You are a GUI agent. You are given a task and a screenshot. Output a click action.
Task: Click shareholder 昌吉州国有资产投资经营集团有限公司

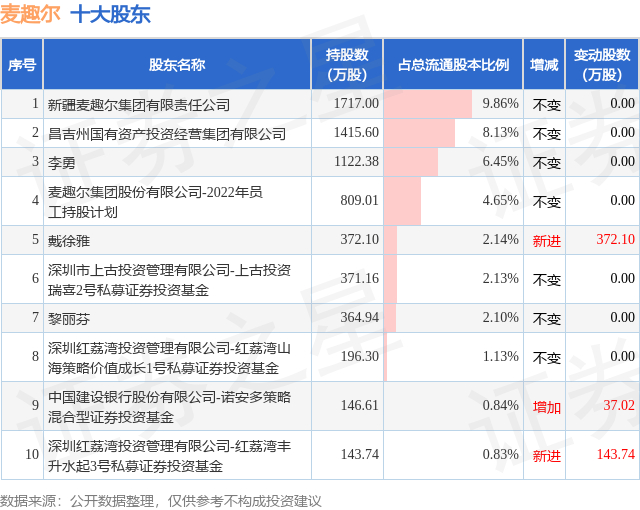[x=167, y=134]
